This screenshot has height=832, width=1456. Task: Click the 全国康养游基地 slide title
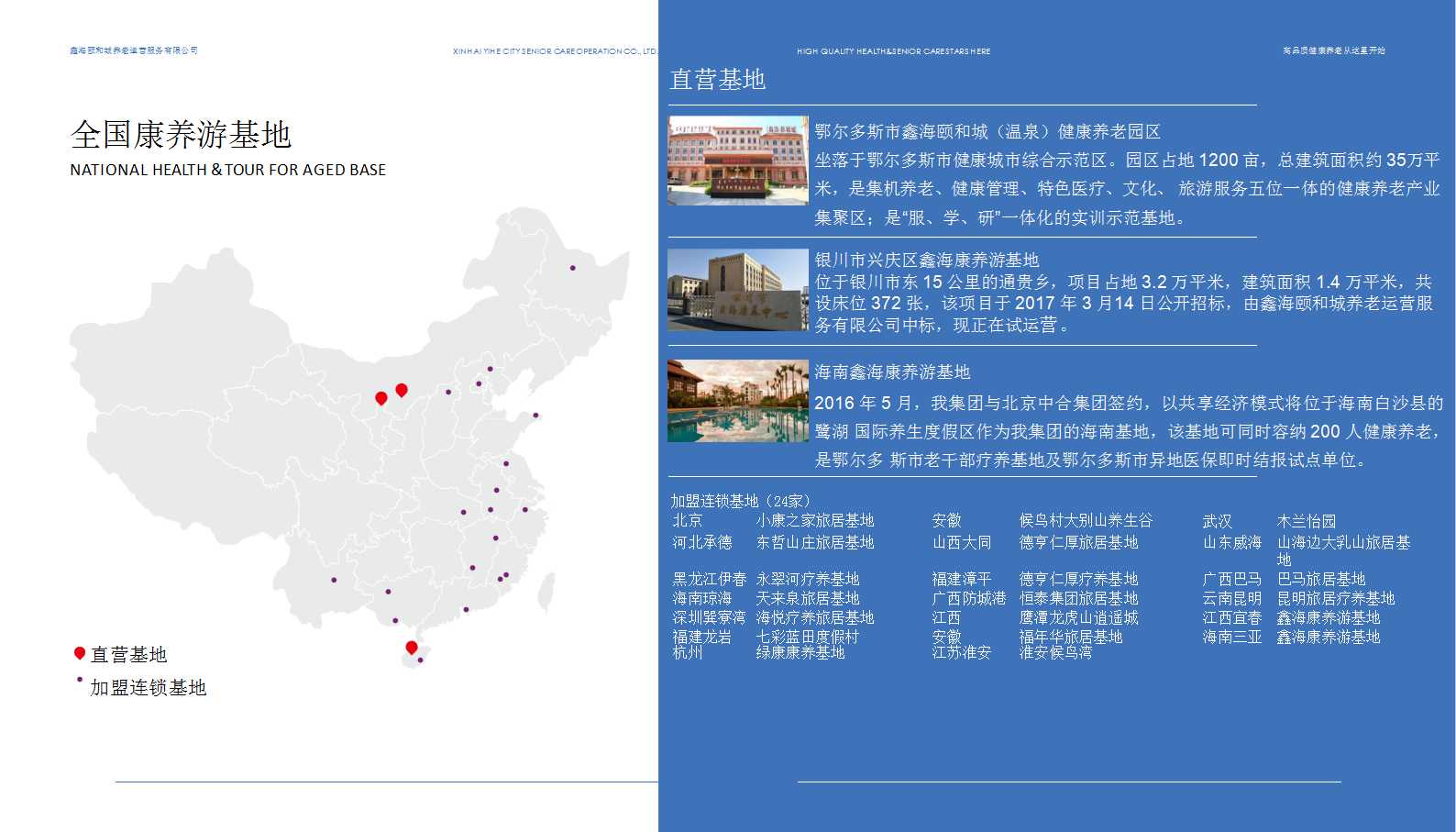coord(181,135)
